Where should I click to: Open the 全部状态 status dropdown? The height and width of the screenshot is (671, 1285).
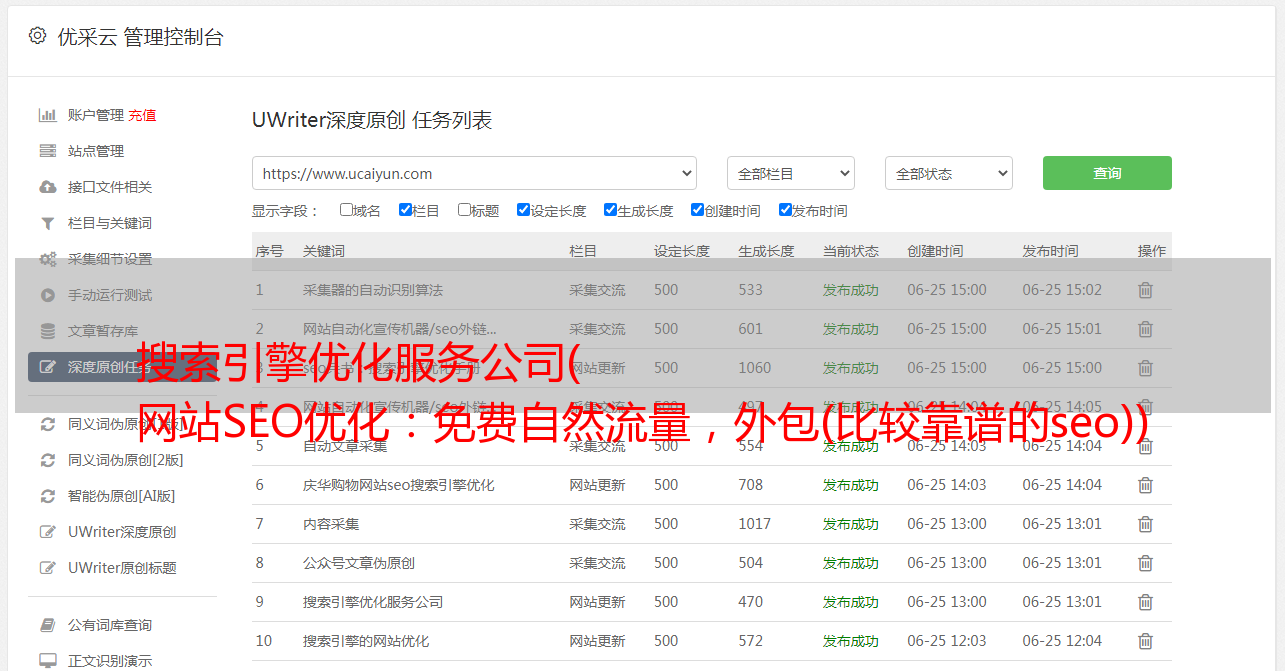948,173
